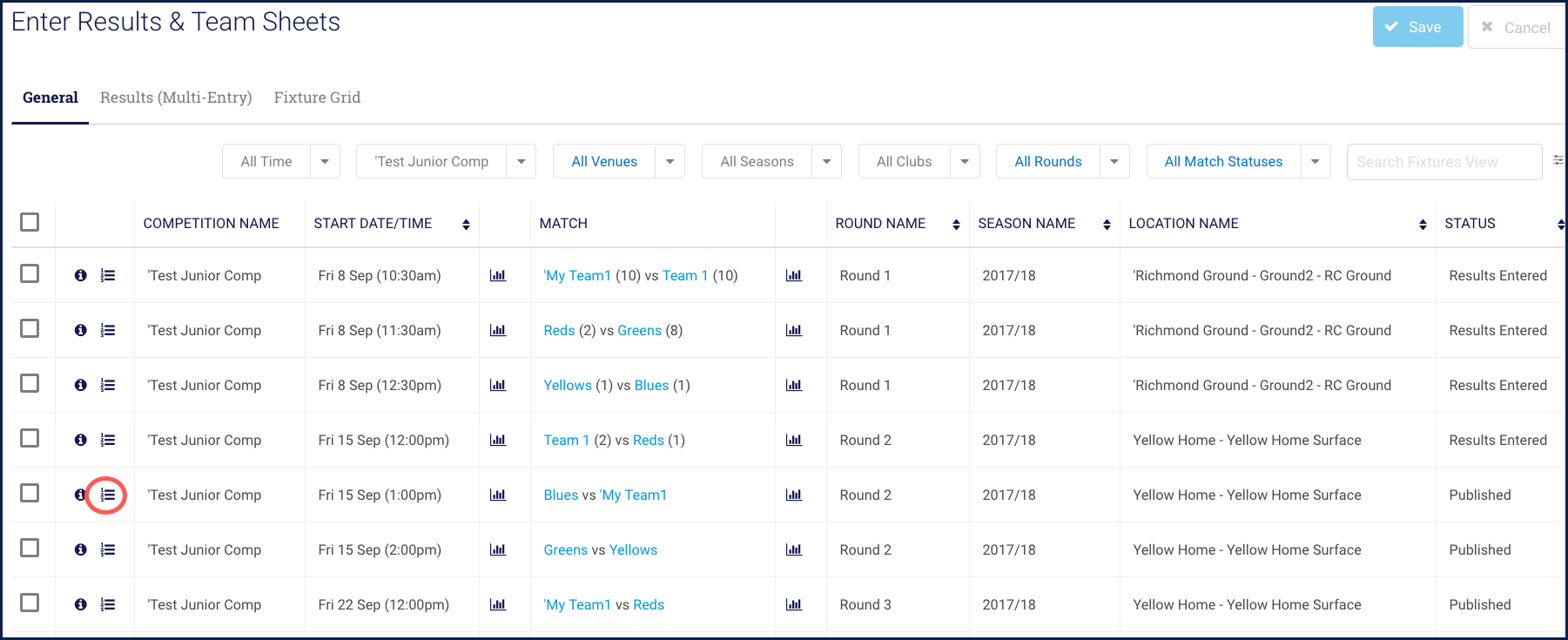Open info icon for 'My Team1 vs Reds row
The image size is (1568, 640).
tap(81, 604)
